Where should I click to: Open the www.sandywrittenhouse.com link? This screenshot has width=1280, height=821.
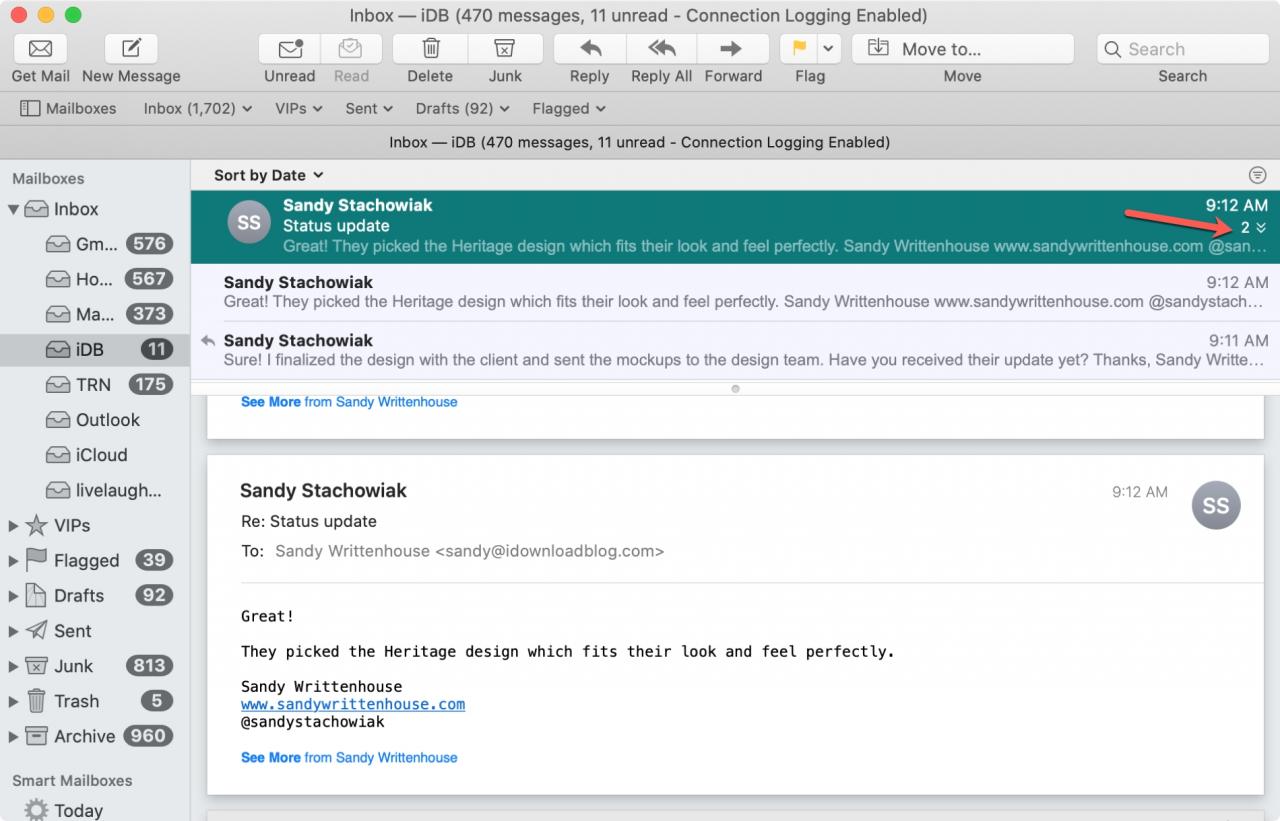353,704
